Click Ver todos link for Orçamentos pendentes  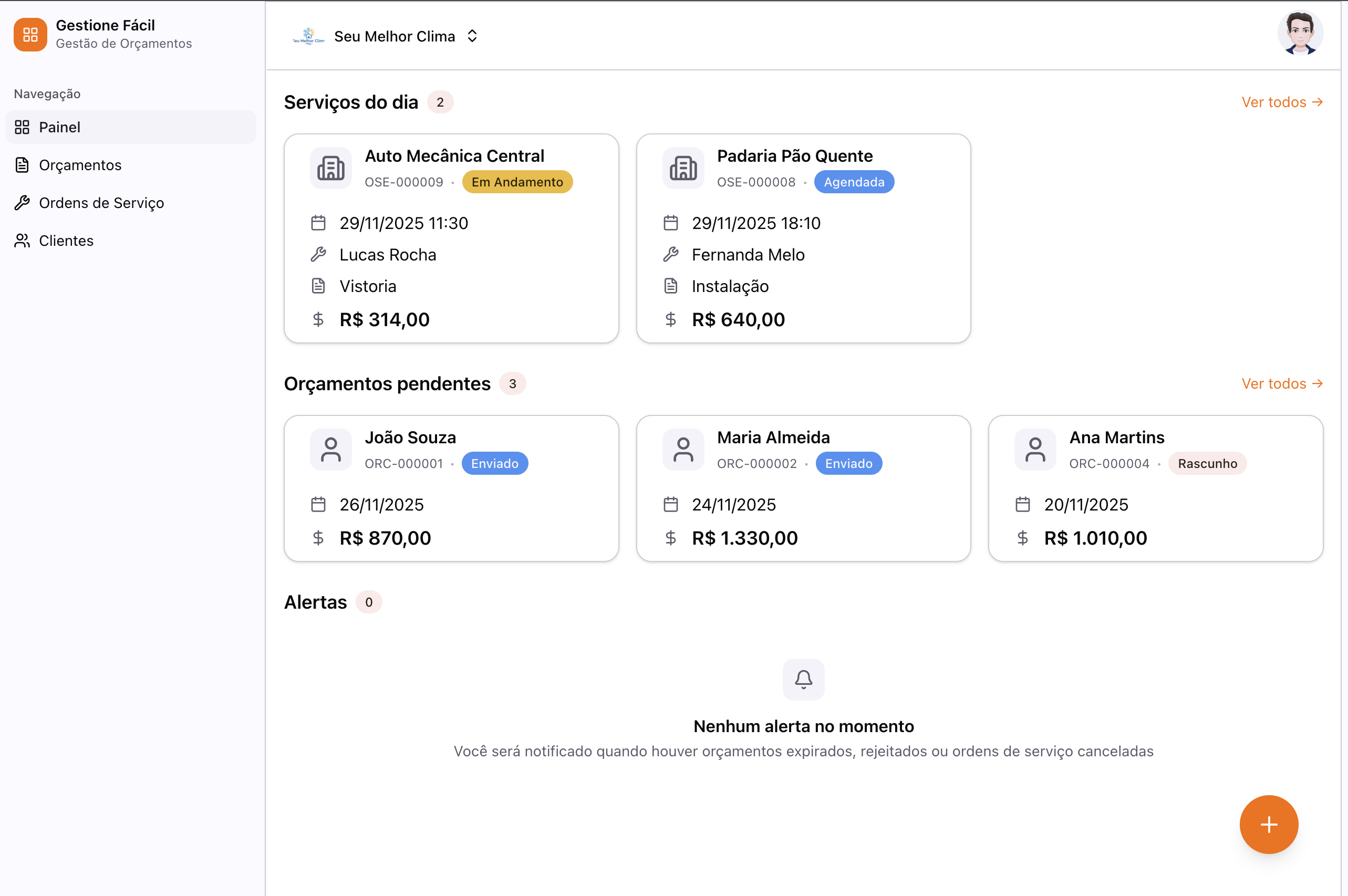pyautogui.click(x=1282, y=383)
